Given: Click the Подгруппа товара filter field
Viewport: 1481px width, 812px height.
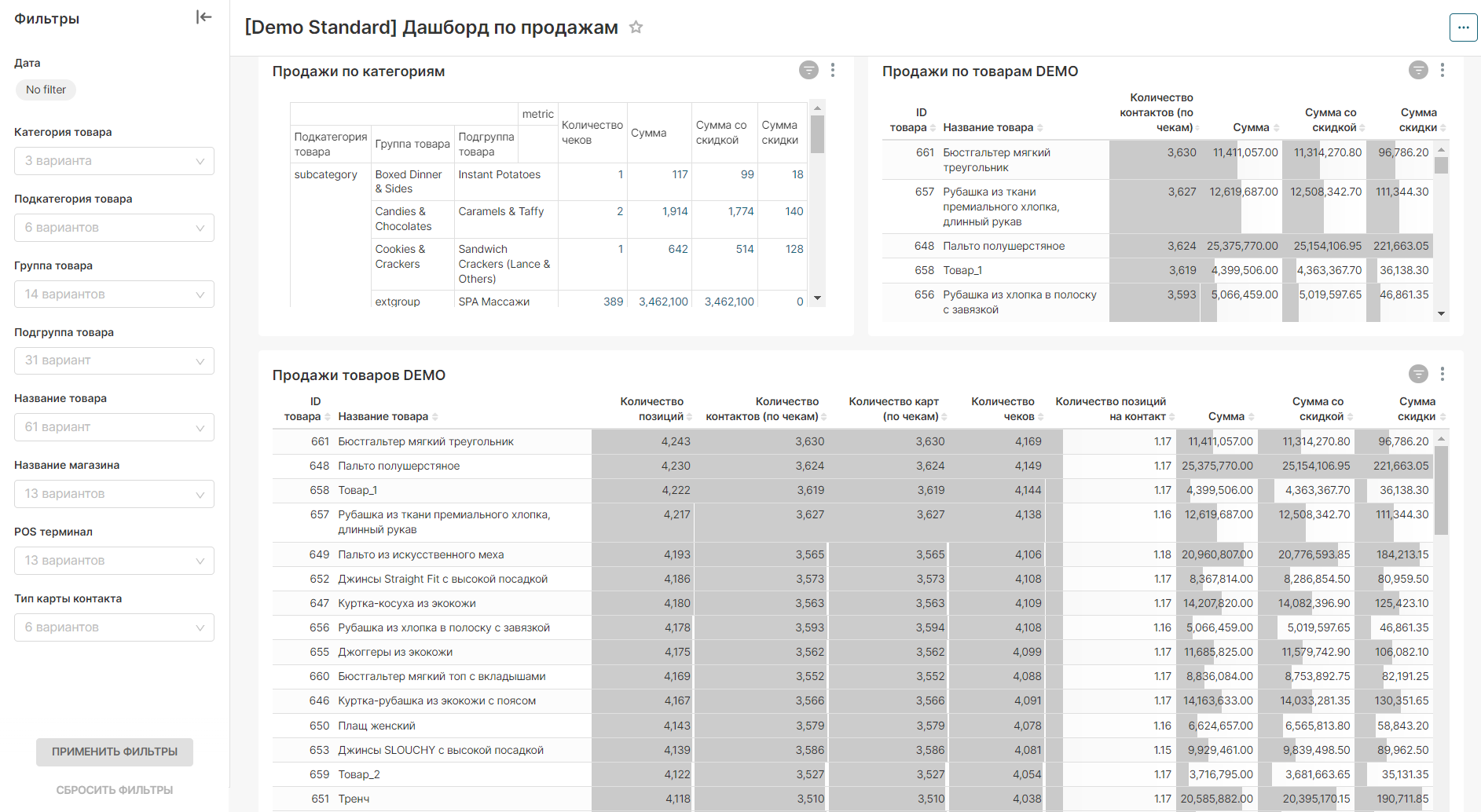Looking at the screenshot, I should [x=114, y=360].
